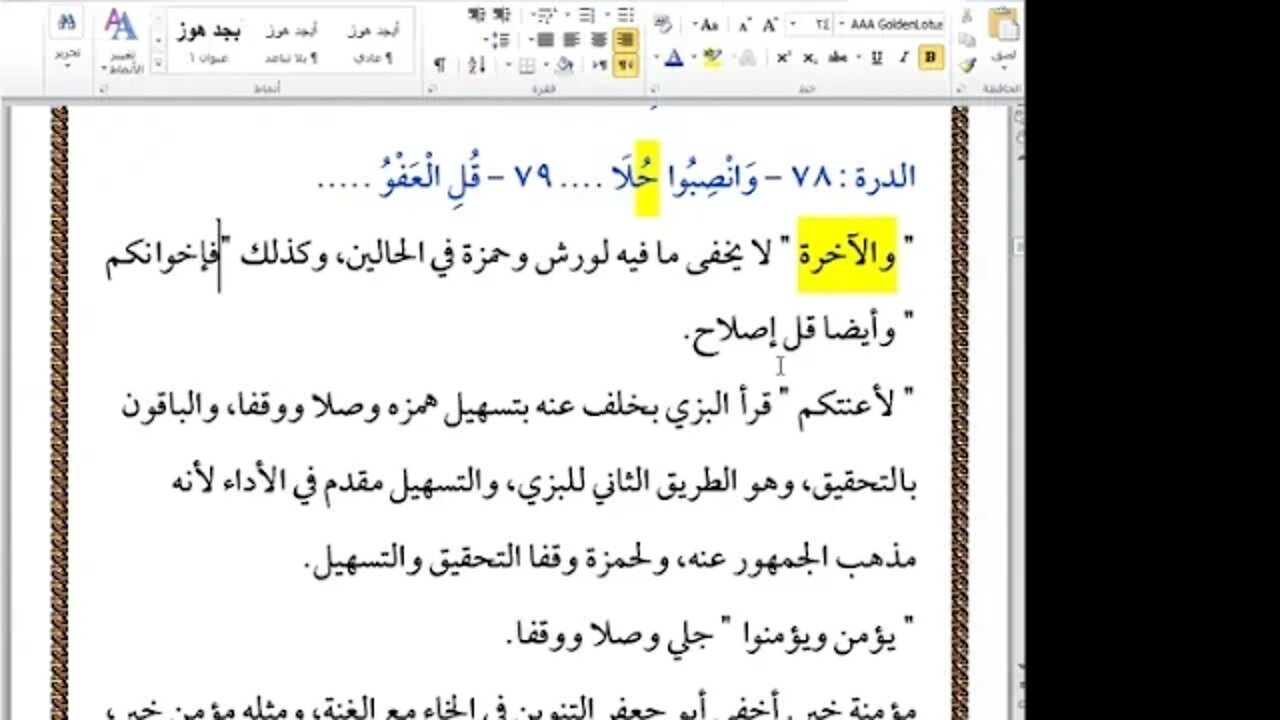The image size is (1280, 720).
Task: Click the word الدرة in blue heading
Action: tap(886, 178)
